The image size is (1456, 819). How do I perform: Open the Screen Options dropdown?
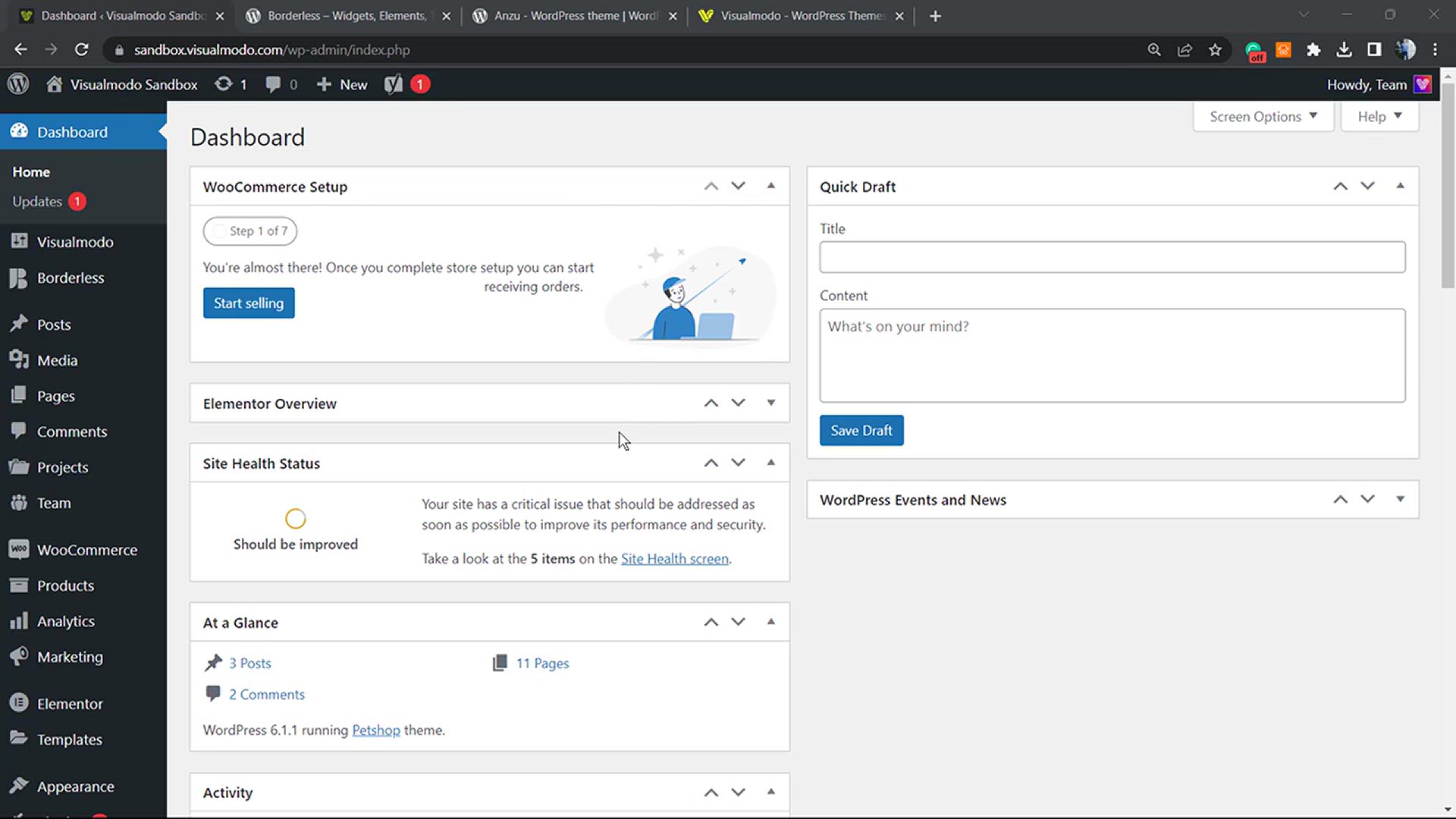[1263, 116]
